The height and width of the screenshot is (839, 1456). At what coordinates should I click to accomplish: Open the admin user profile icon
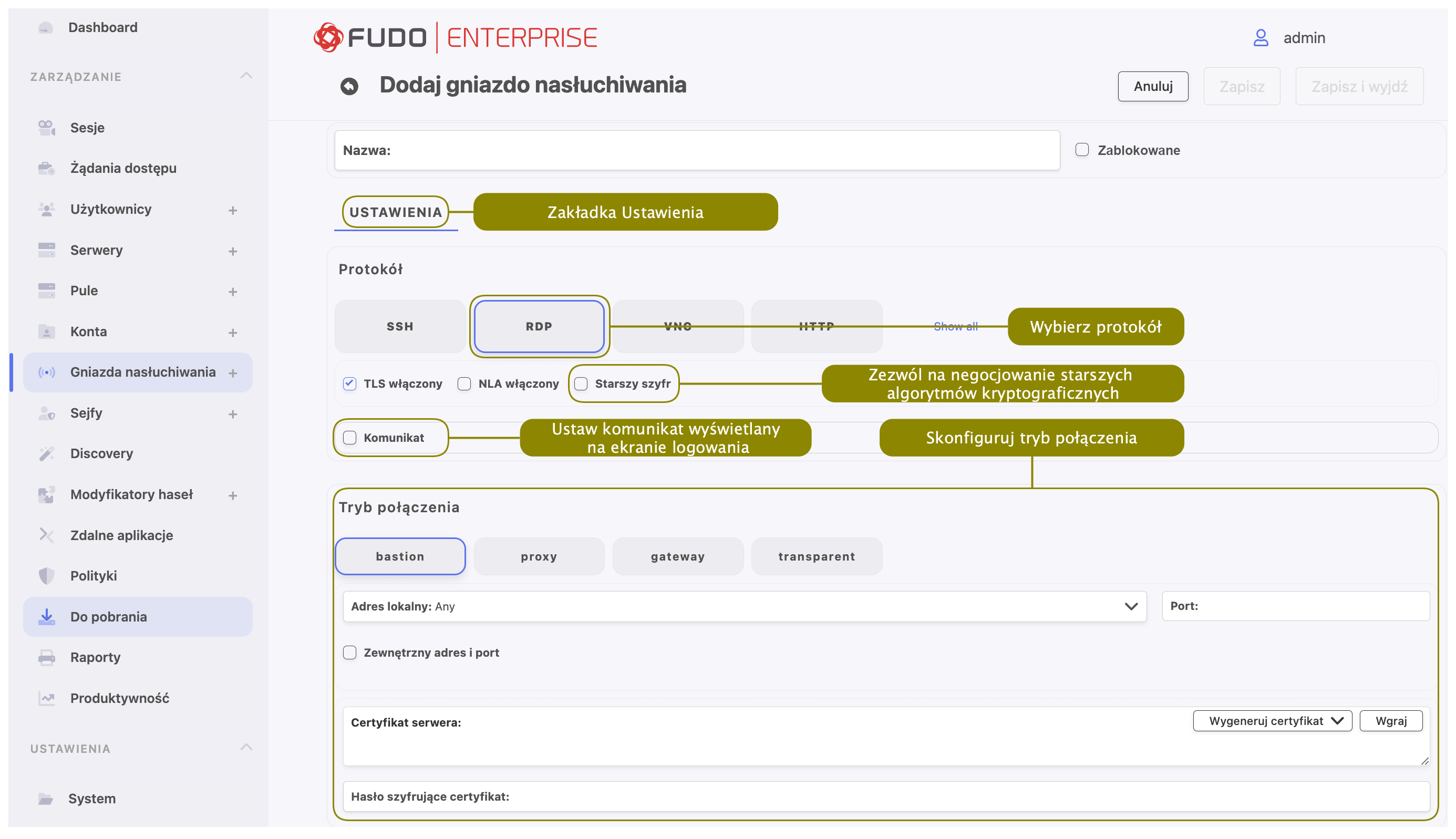tap(1260, 38)
